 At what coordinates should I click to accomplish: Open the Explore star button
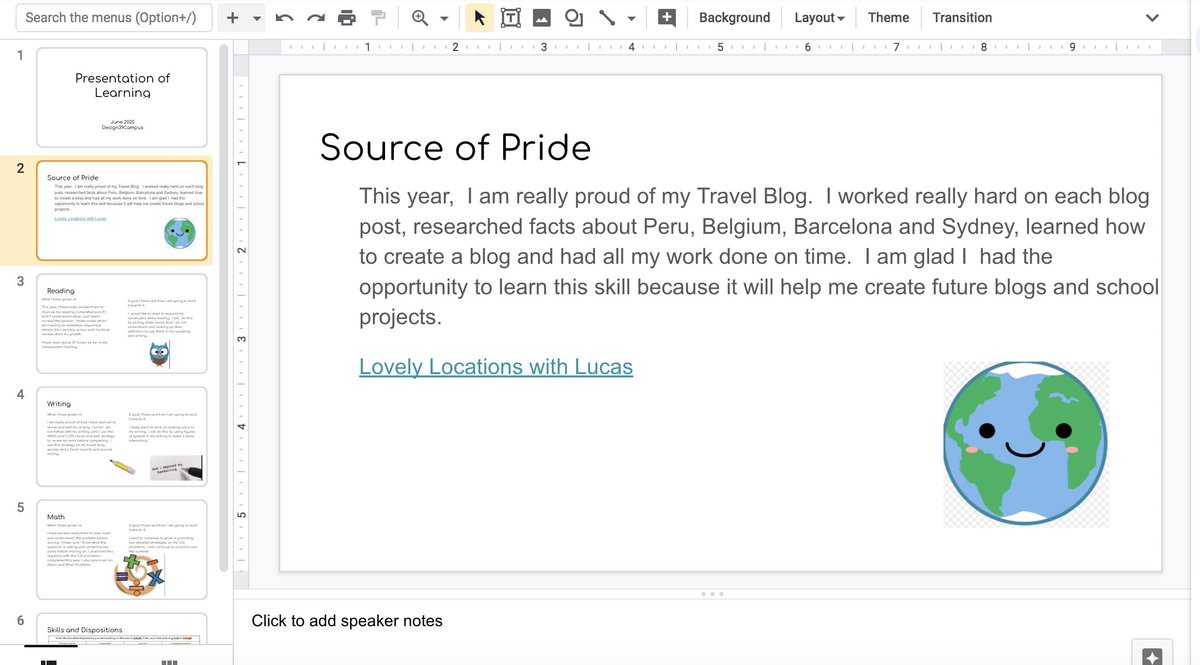pos(1152,657)
